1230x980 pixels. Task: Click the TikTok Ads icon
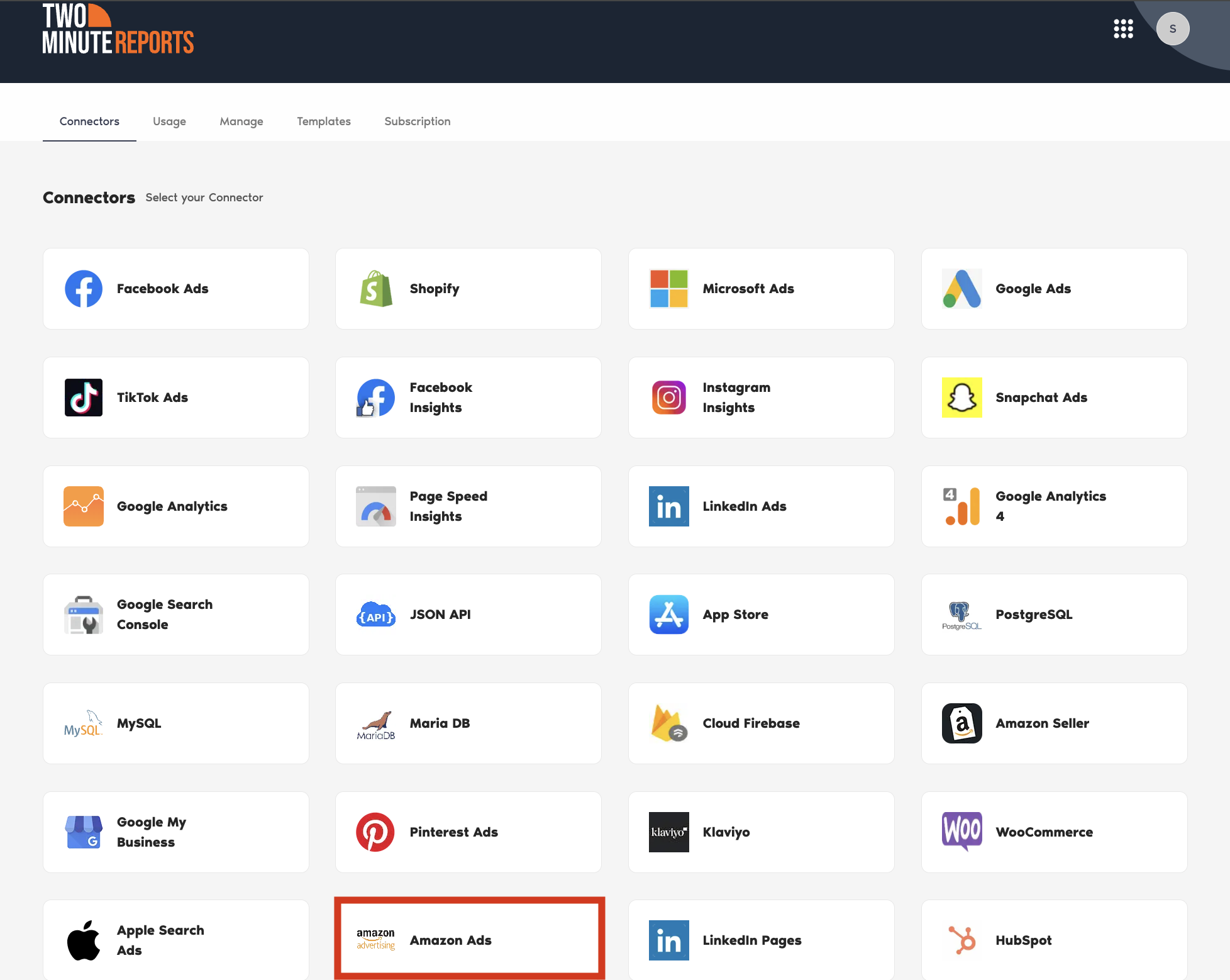tap(84, 398)
